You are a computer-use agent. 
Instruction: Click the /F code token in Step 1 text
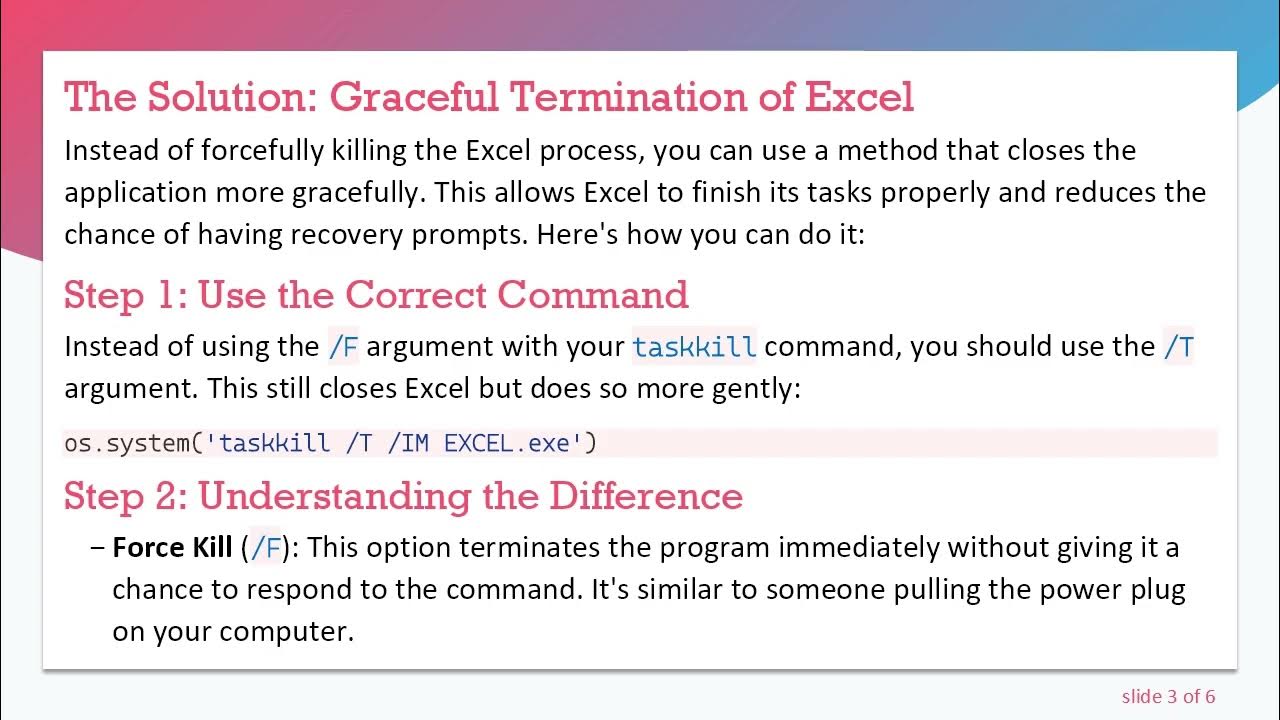tap(343, 347)
